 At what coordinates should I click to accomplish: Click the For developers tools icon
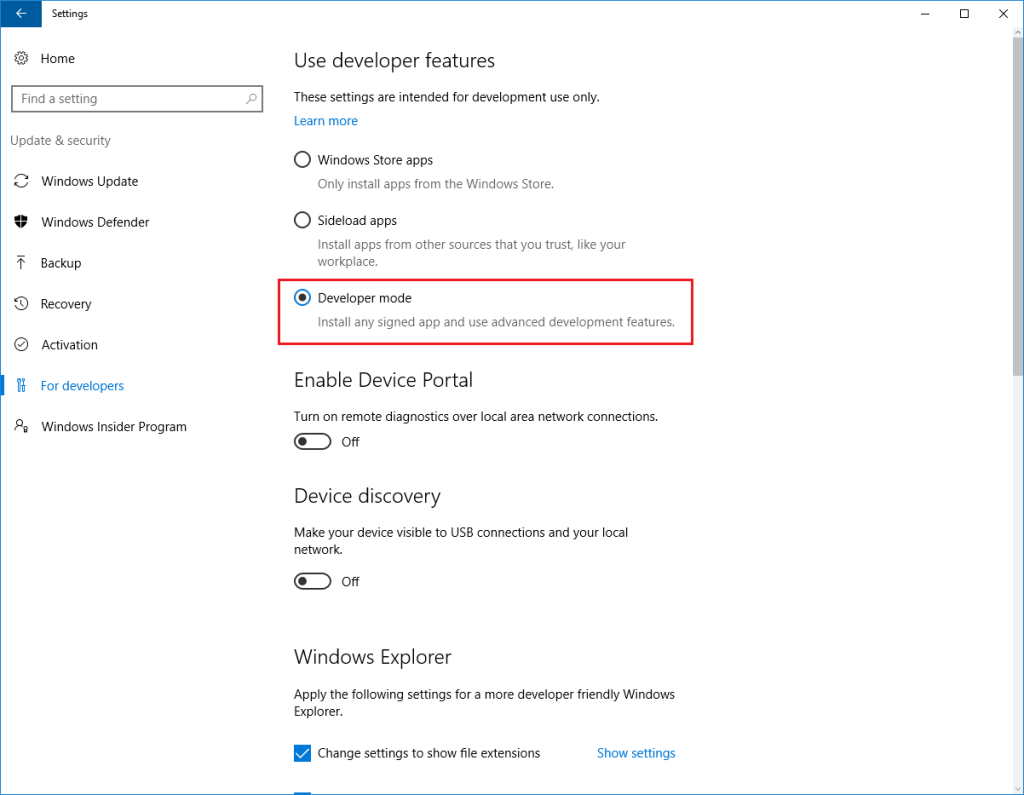click(21, 385)
